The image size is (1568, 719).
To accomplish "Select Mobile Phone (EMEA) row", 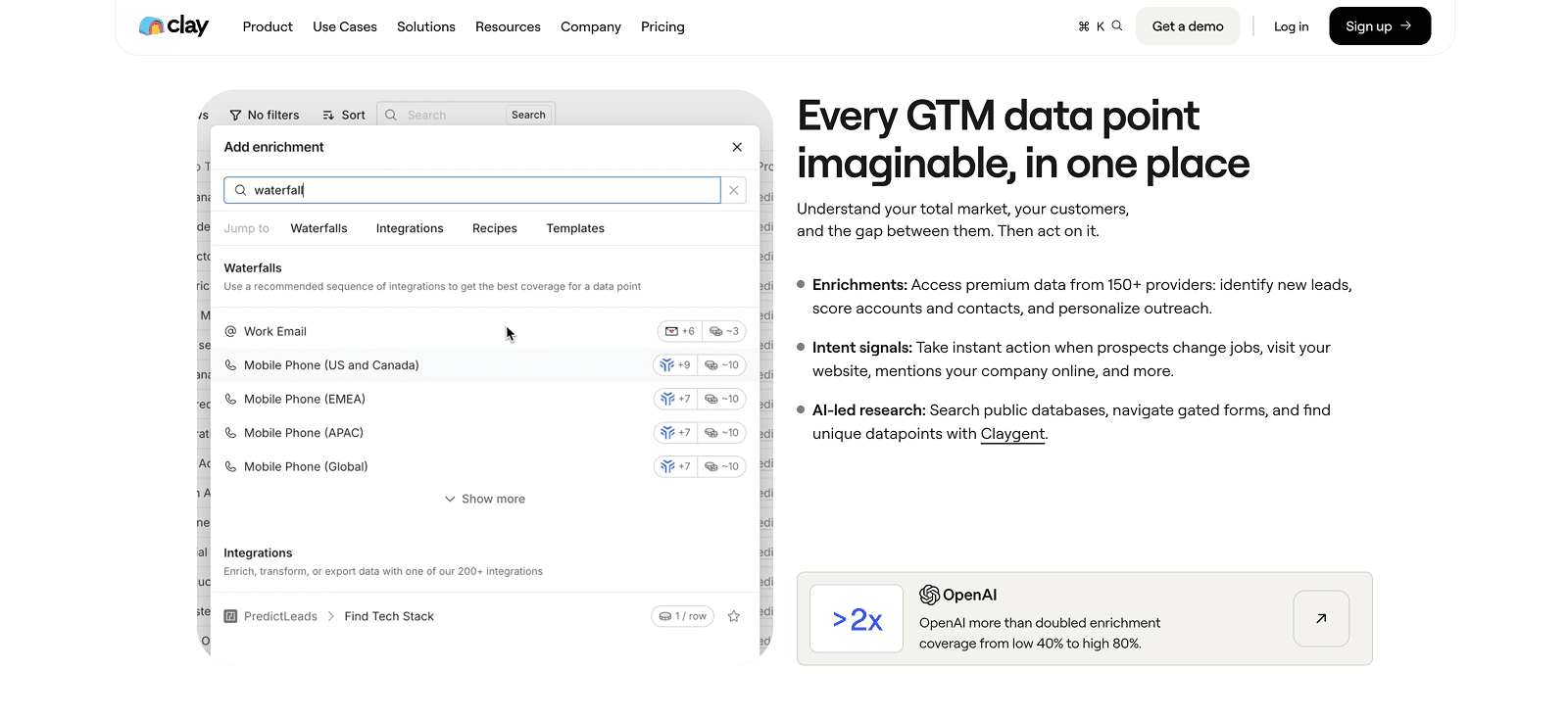I will tap(485, 399).
